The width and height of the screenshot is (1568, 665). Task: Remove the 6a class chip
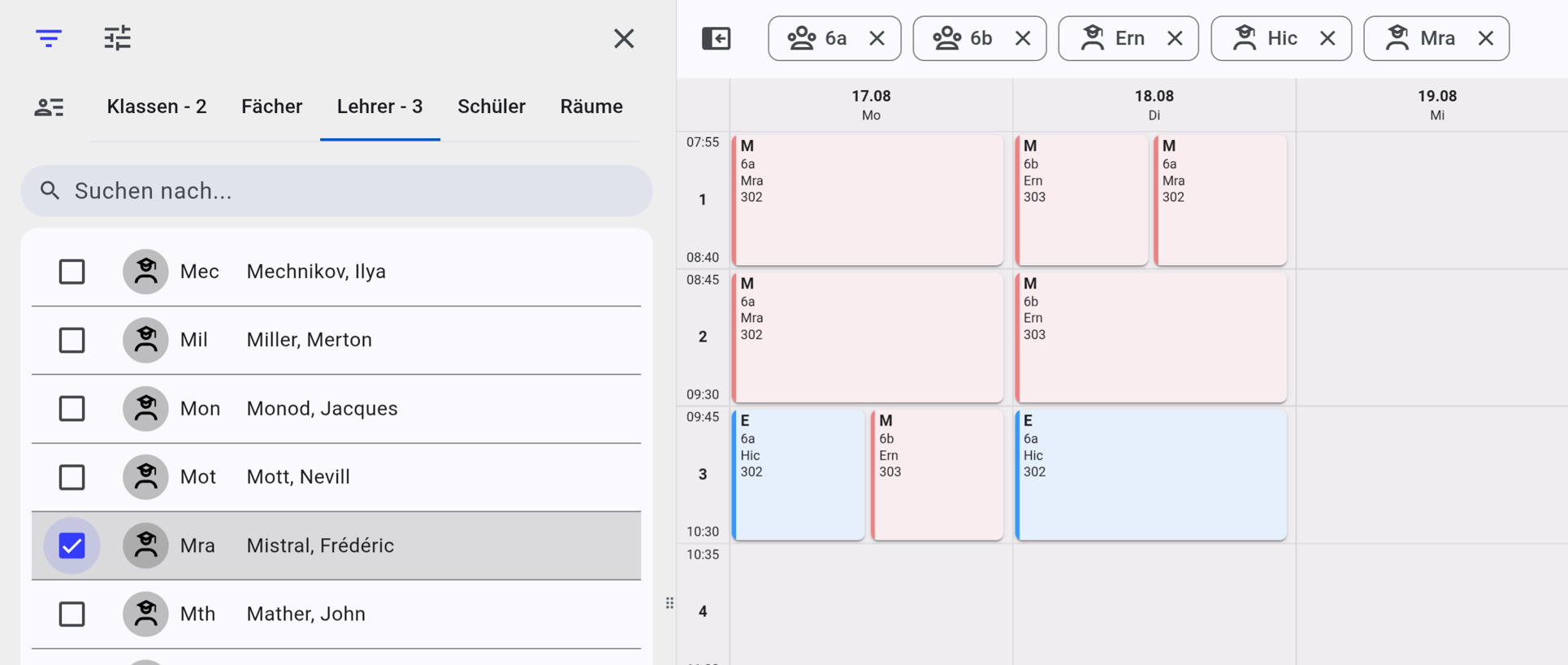(877, 38)
